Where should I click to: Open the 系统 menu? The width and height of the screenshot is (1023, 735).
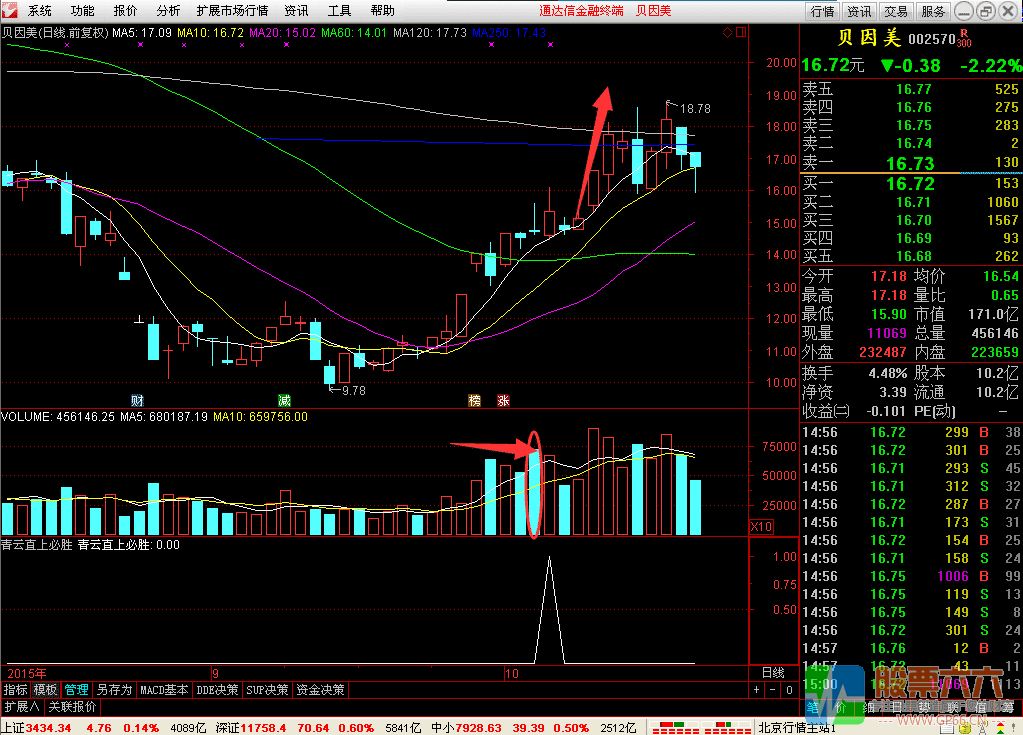click(x=40, y=10)
